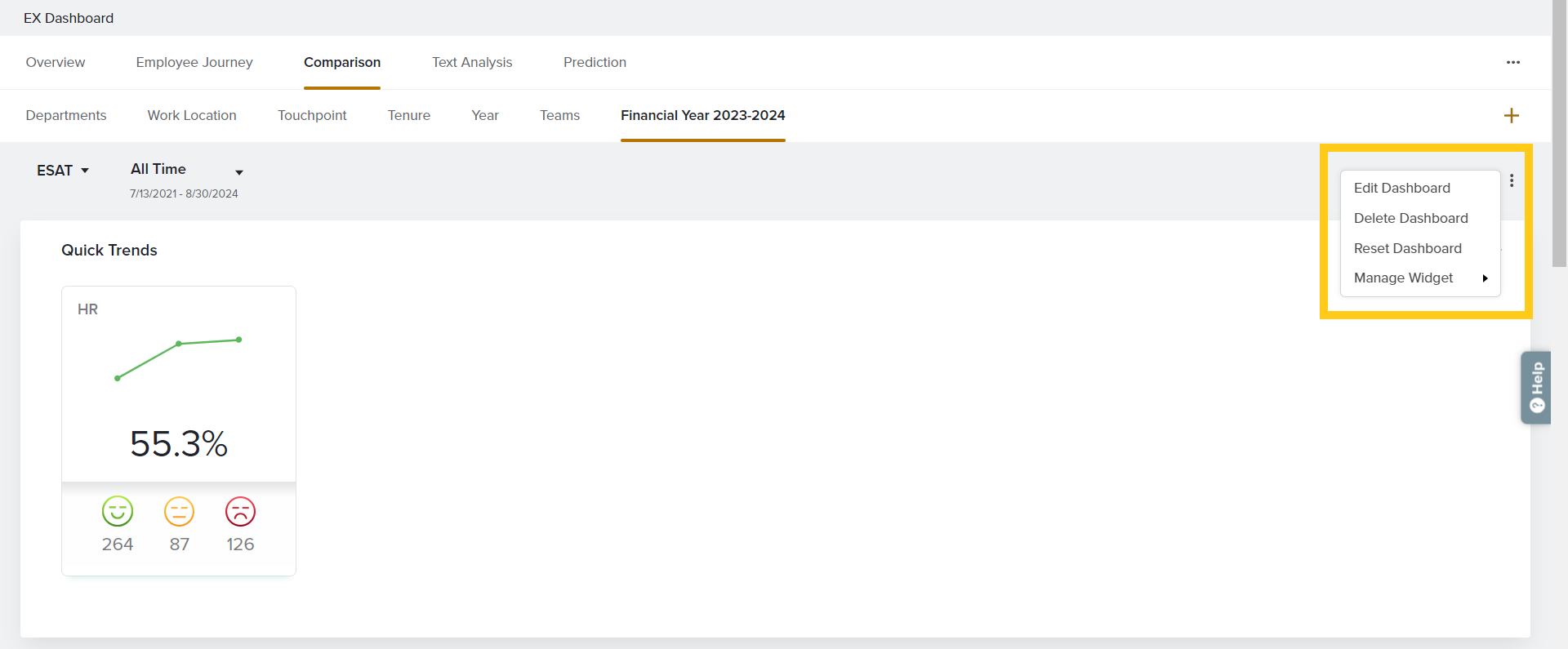Select the Work Location sub-tab
This screenshot has width=1568, height=649.
click(192, 116)
